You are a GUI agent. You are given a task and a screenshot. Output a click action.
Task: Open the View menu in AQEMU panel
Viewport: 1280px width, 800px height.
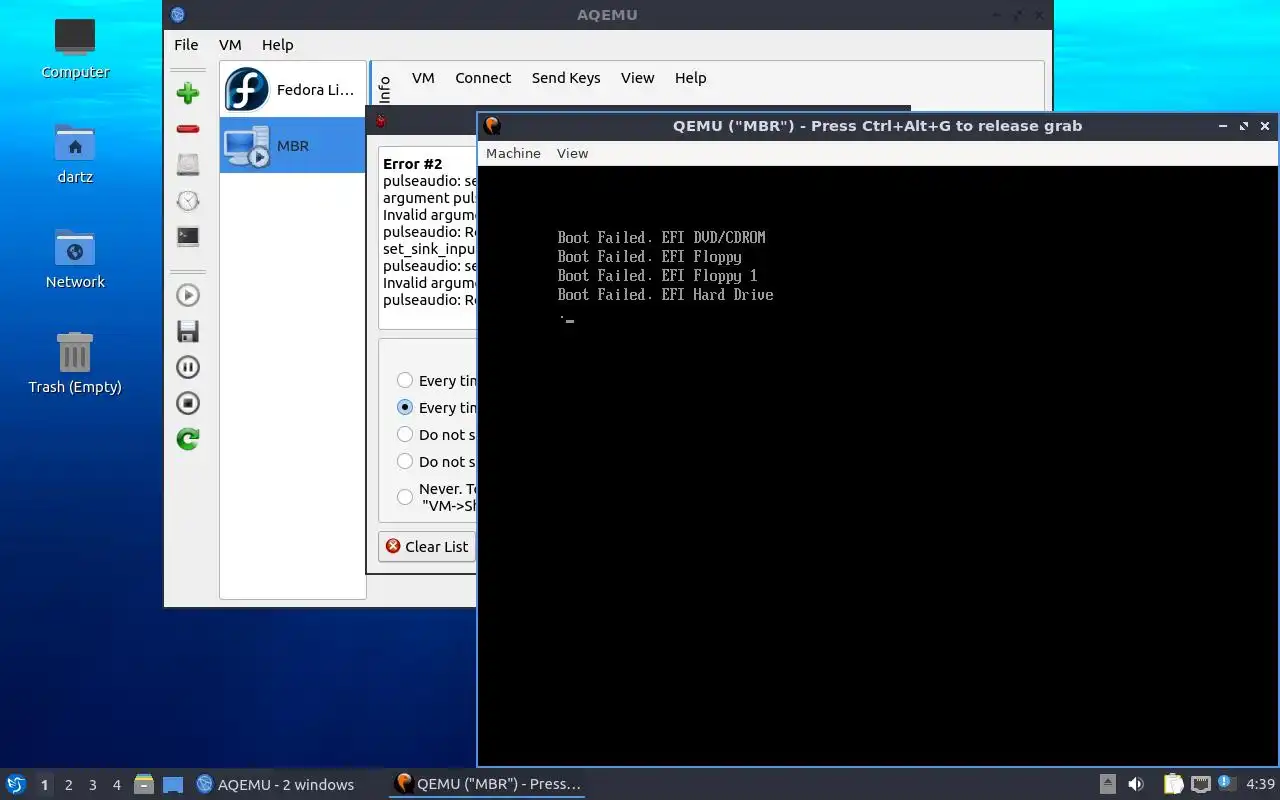(x=637, y=78)
